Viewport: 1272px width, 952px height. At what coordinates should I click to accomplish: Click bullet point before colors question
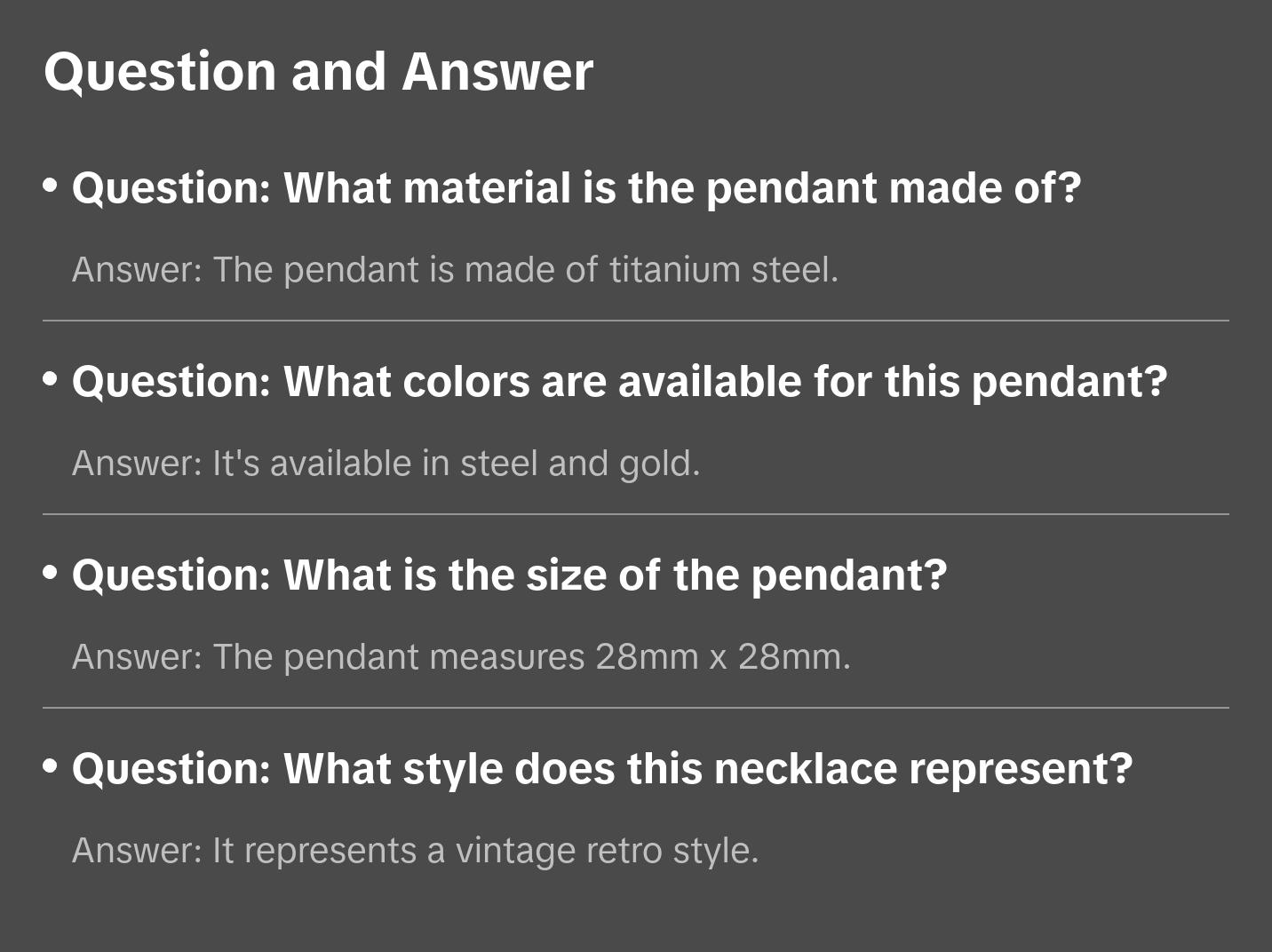pyautogui.click(x=51, y=380)
